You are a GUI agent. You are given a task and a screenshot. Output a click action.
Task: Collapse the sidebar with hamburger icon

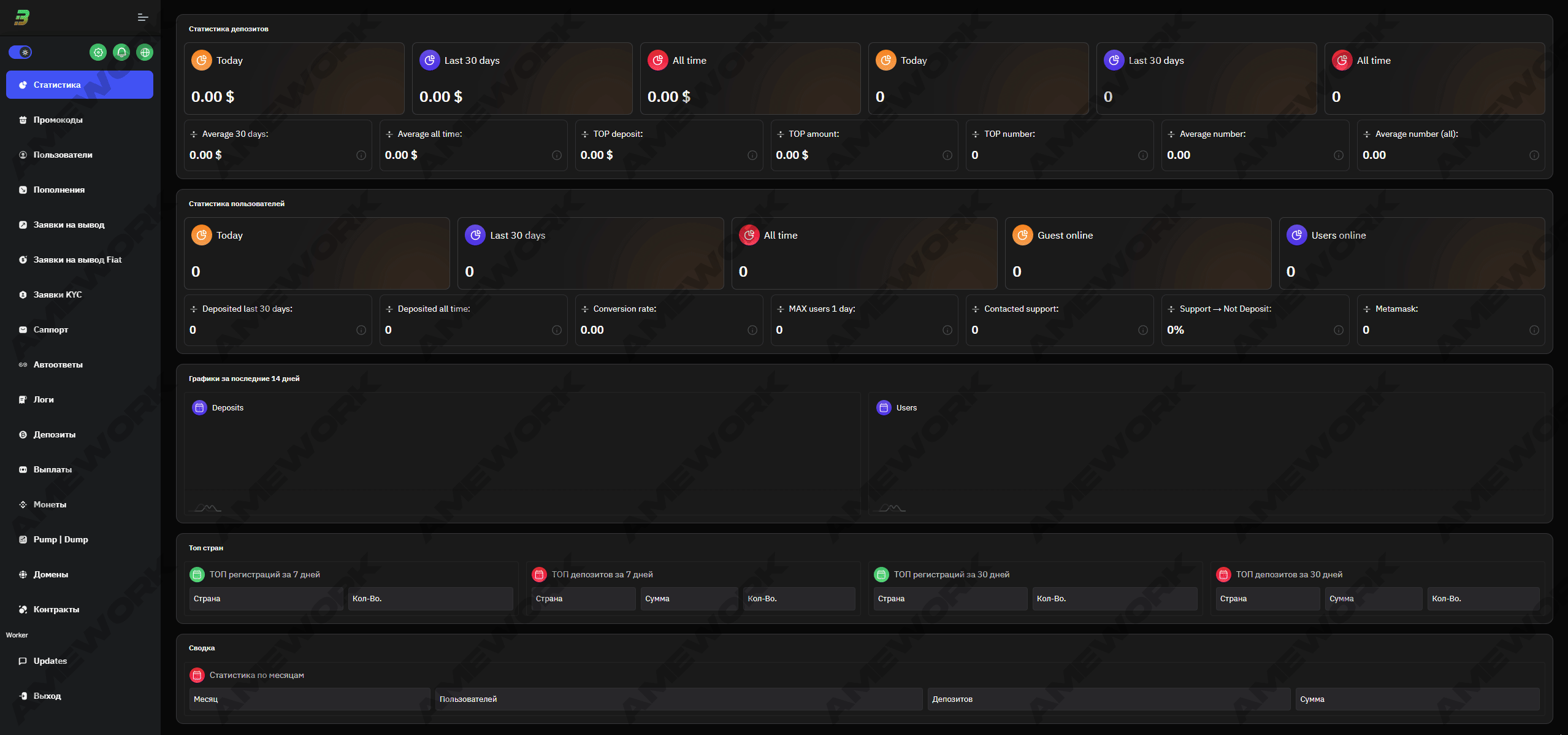[143, 17]
